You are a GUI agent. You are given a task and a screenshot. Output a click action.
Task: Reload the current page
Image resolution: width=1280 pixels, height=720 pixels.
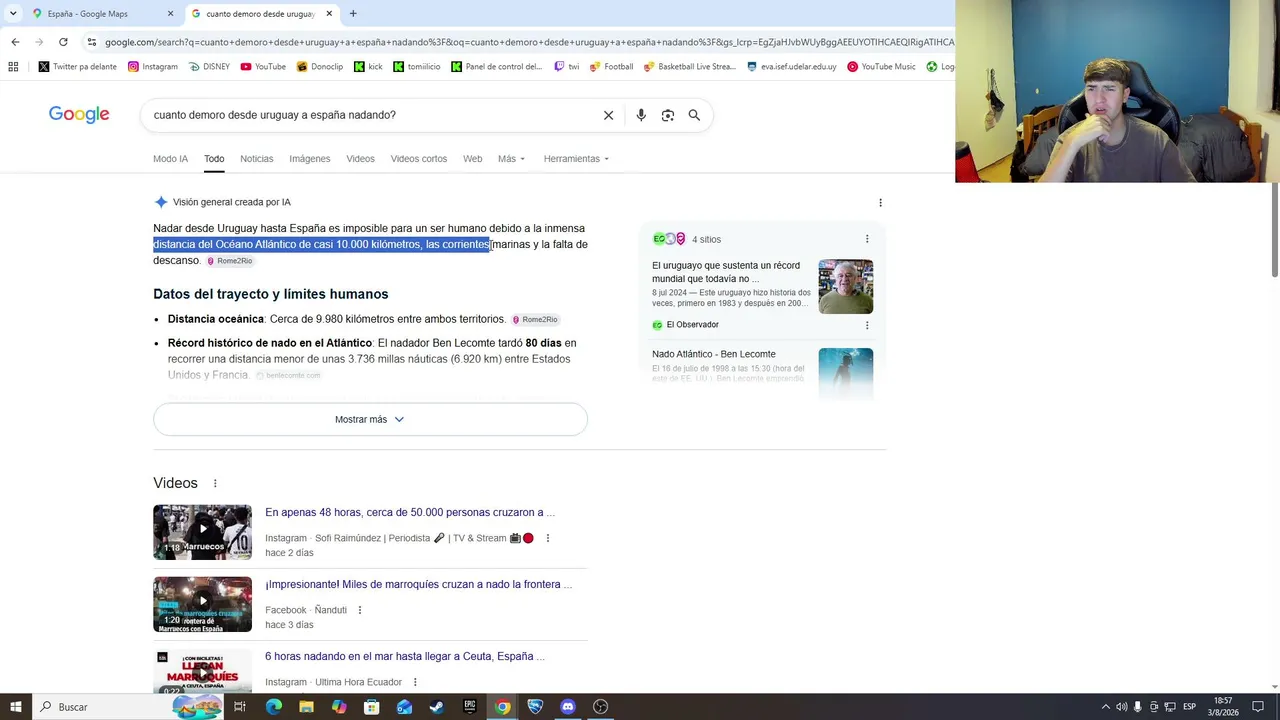(x=63, y=42)
